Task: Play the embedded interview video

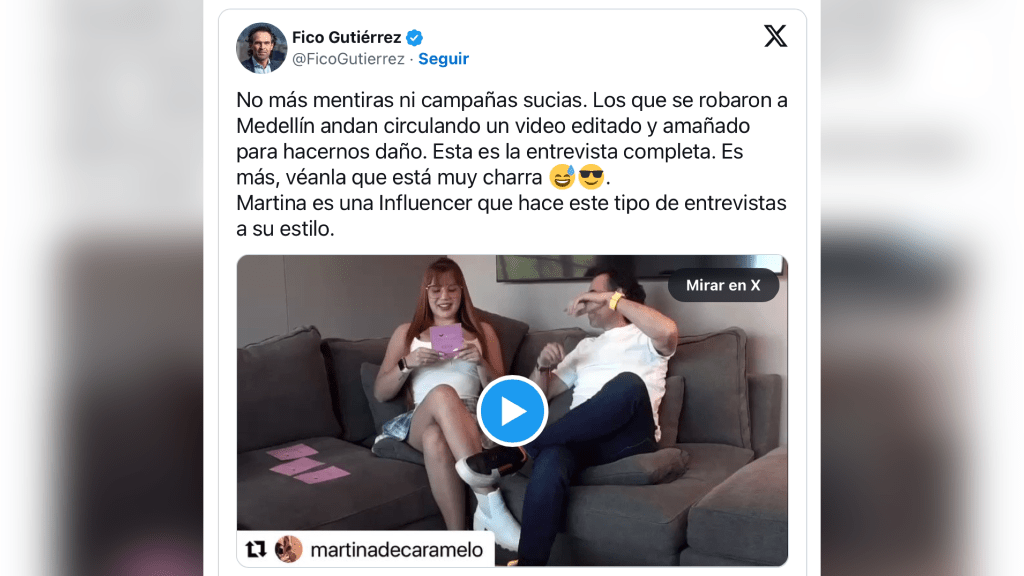Action: coord(512,411)
